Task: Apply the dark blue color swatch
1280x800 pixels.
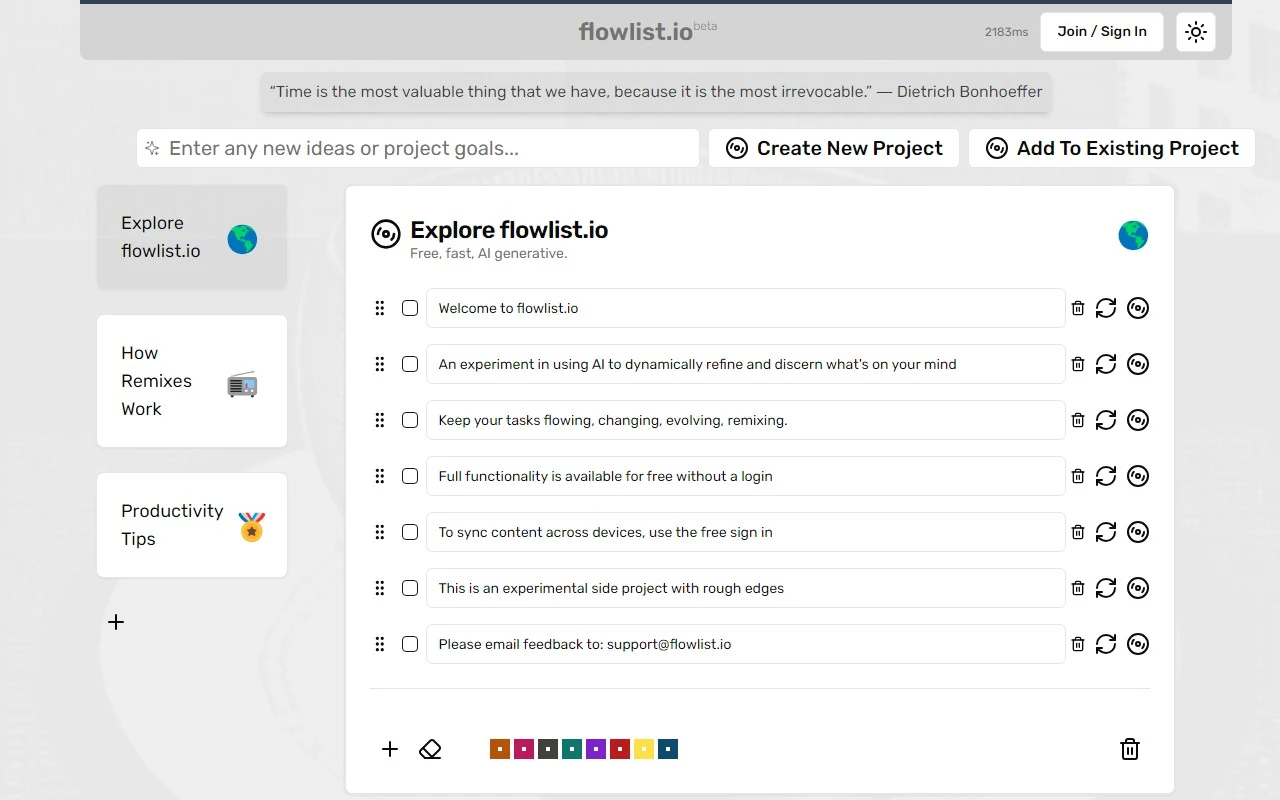Action: [x=668, y=749]
